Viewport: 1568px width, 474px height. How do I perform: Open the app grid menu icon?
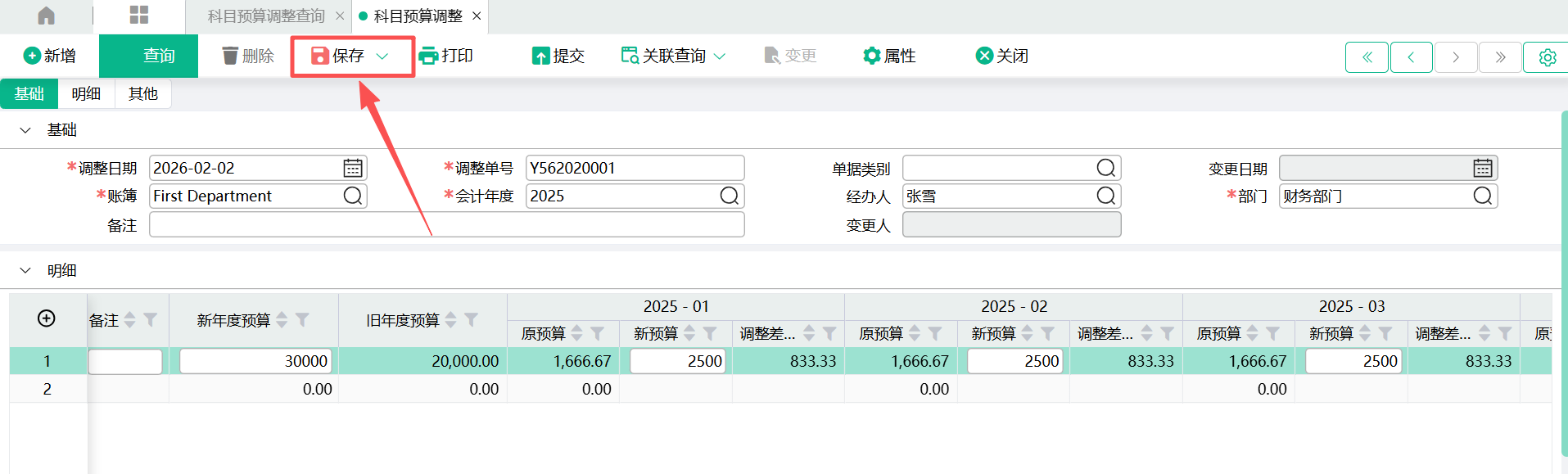click(139, 16)
